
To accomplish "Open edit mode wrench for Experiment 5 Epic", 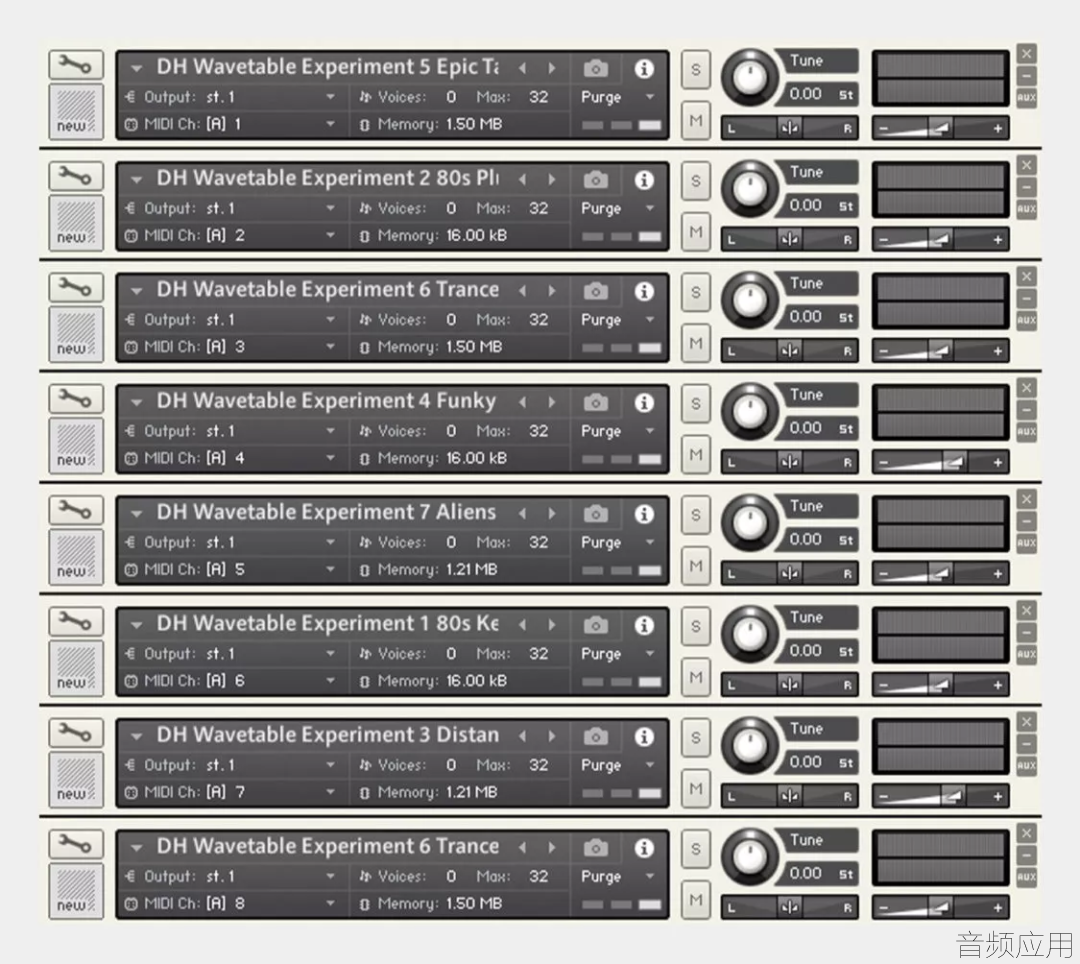I will [76, 65].
